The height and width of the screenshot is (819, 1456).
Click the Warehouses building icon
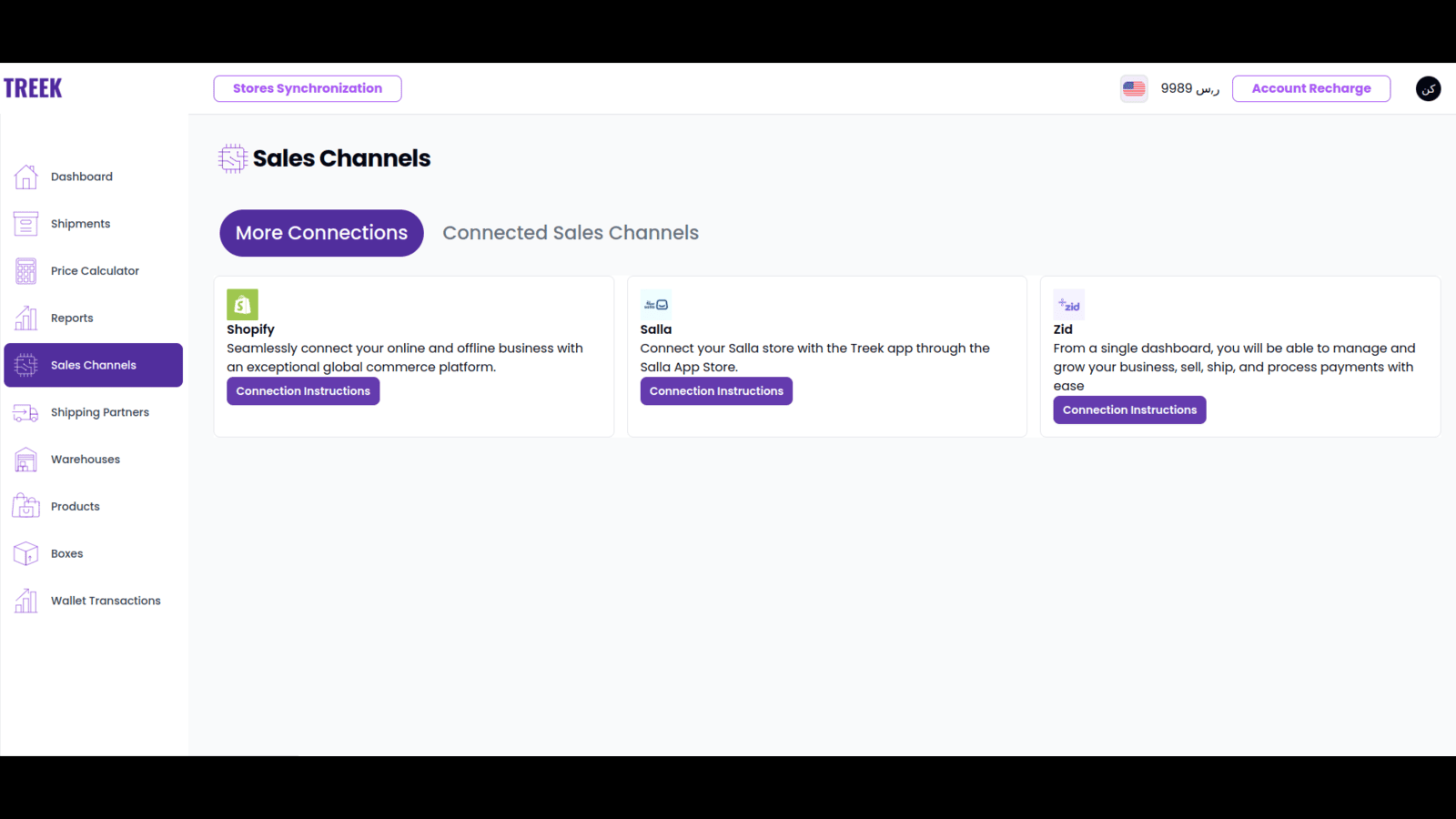[25, 460]
